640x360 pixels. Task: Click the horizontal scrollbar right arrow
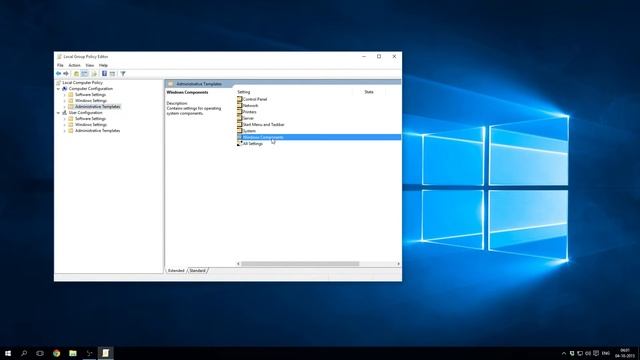(x=398, y=264)
